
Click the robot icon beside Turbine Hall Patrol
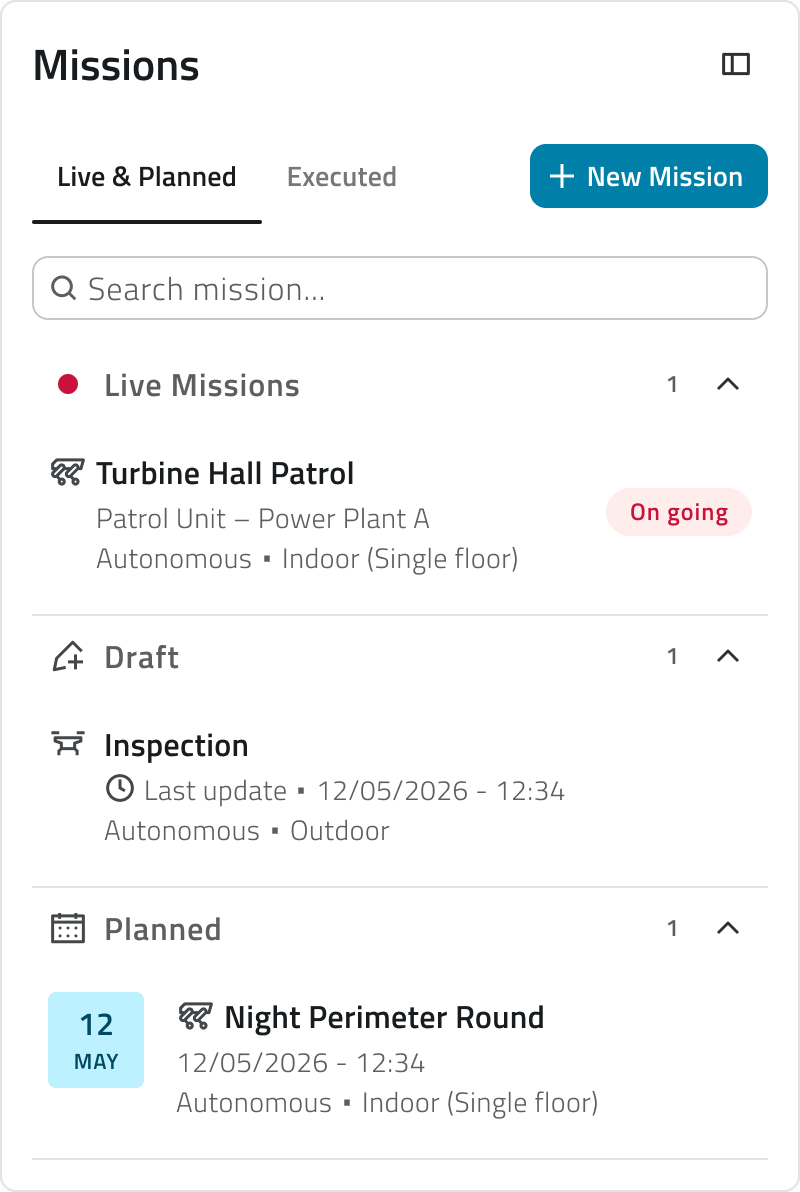[67, 473]
